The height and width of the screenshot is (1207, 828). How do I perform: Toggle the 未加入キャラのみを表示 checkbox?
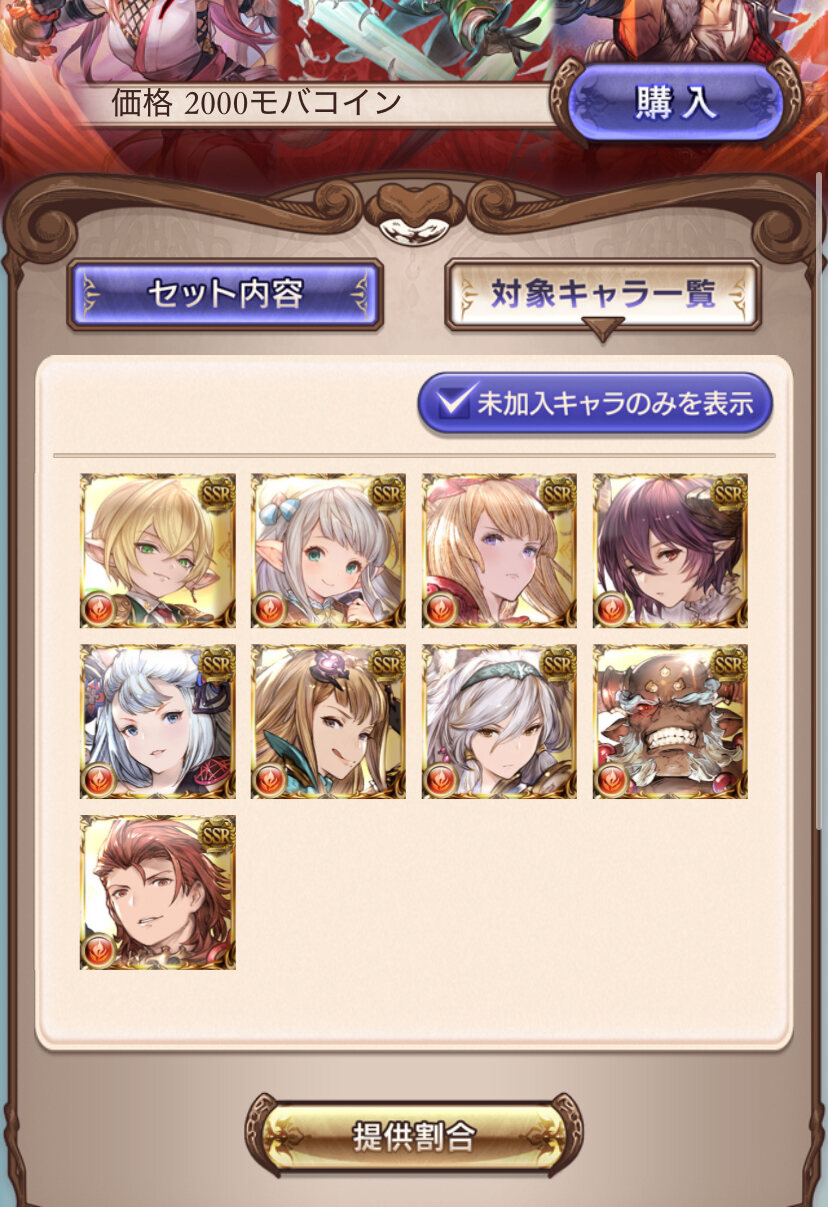595,403
